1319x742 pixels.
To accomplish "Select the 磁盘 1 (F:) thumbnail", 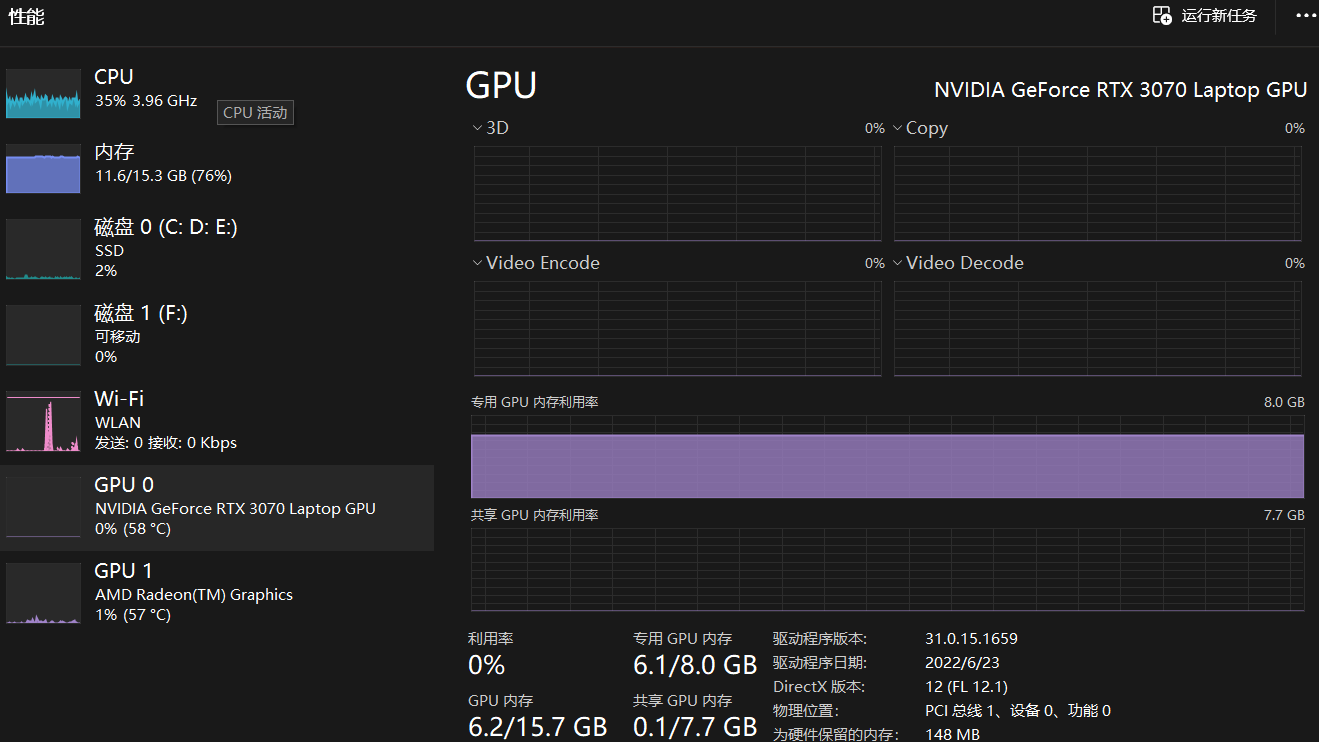I will pyautogui.click(x=43, y=335).
